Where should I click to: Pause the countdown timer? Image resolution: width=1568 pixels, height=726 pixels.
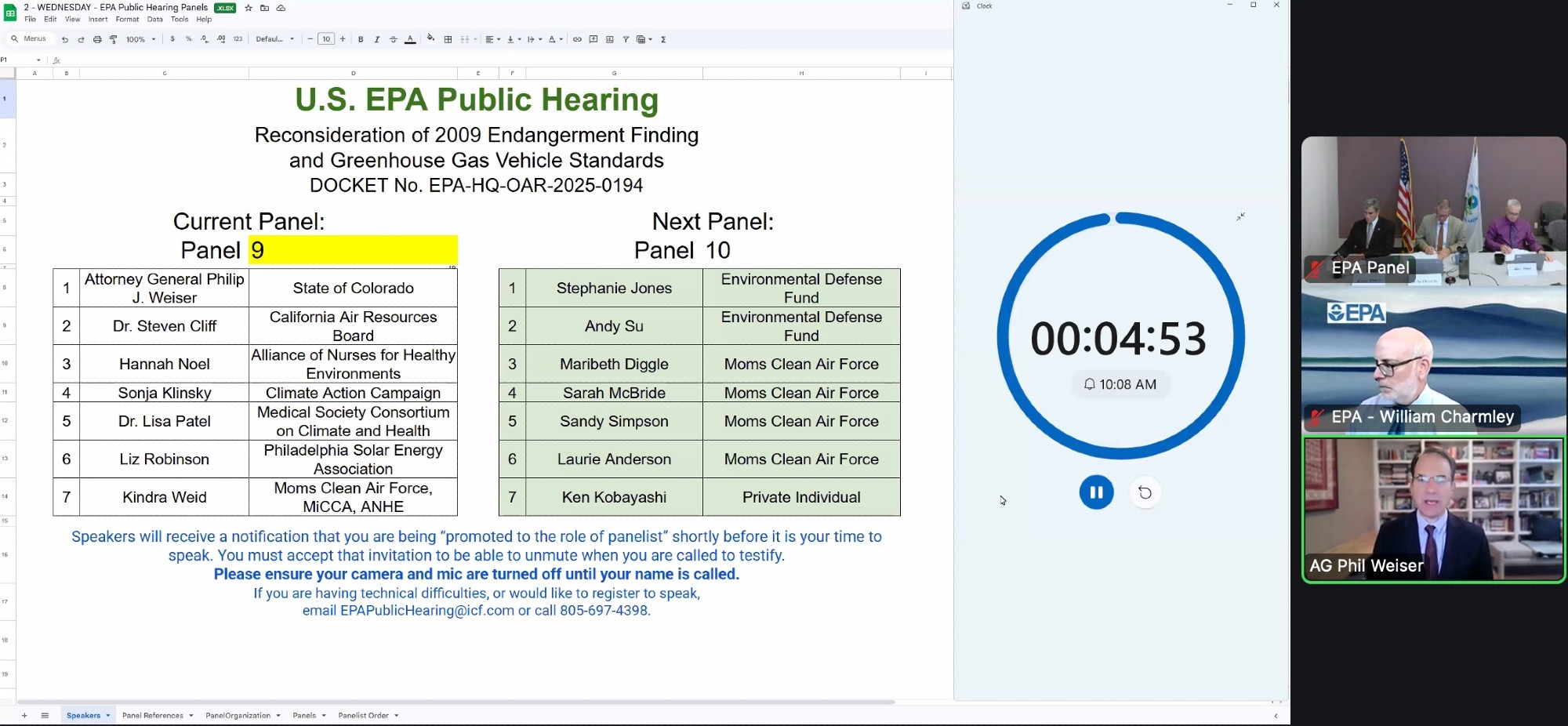(x=1096, y=492)
